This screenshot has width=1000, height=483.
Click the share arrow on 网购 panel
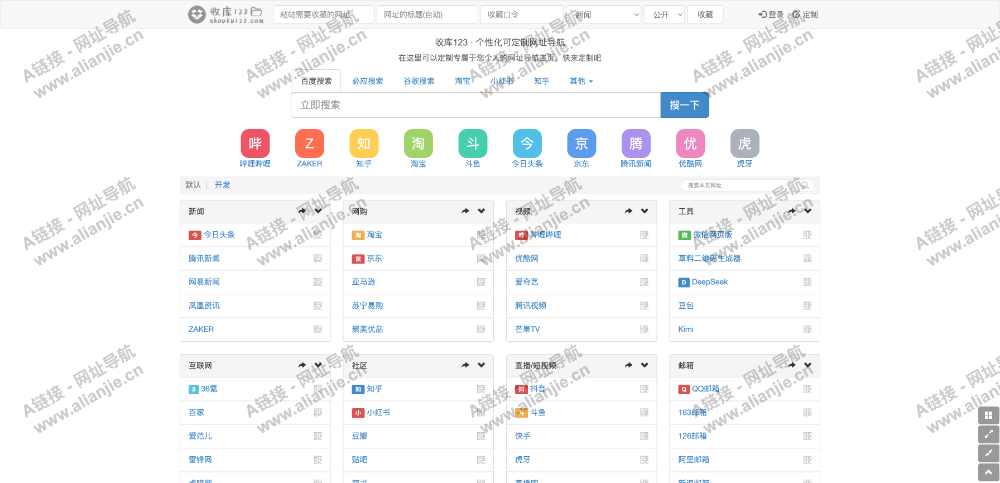(x=466, y=211)
